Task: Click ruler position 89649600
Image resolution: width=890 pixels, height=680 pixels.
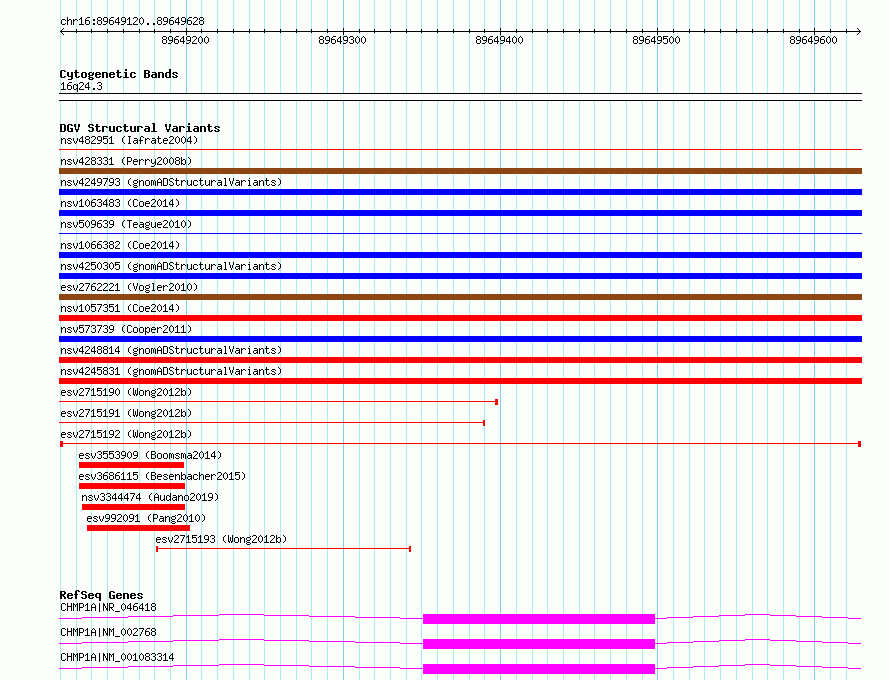Action: click(x=813, y=40)
